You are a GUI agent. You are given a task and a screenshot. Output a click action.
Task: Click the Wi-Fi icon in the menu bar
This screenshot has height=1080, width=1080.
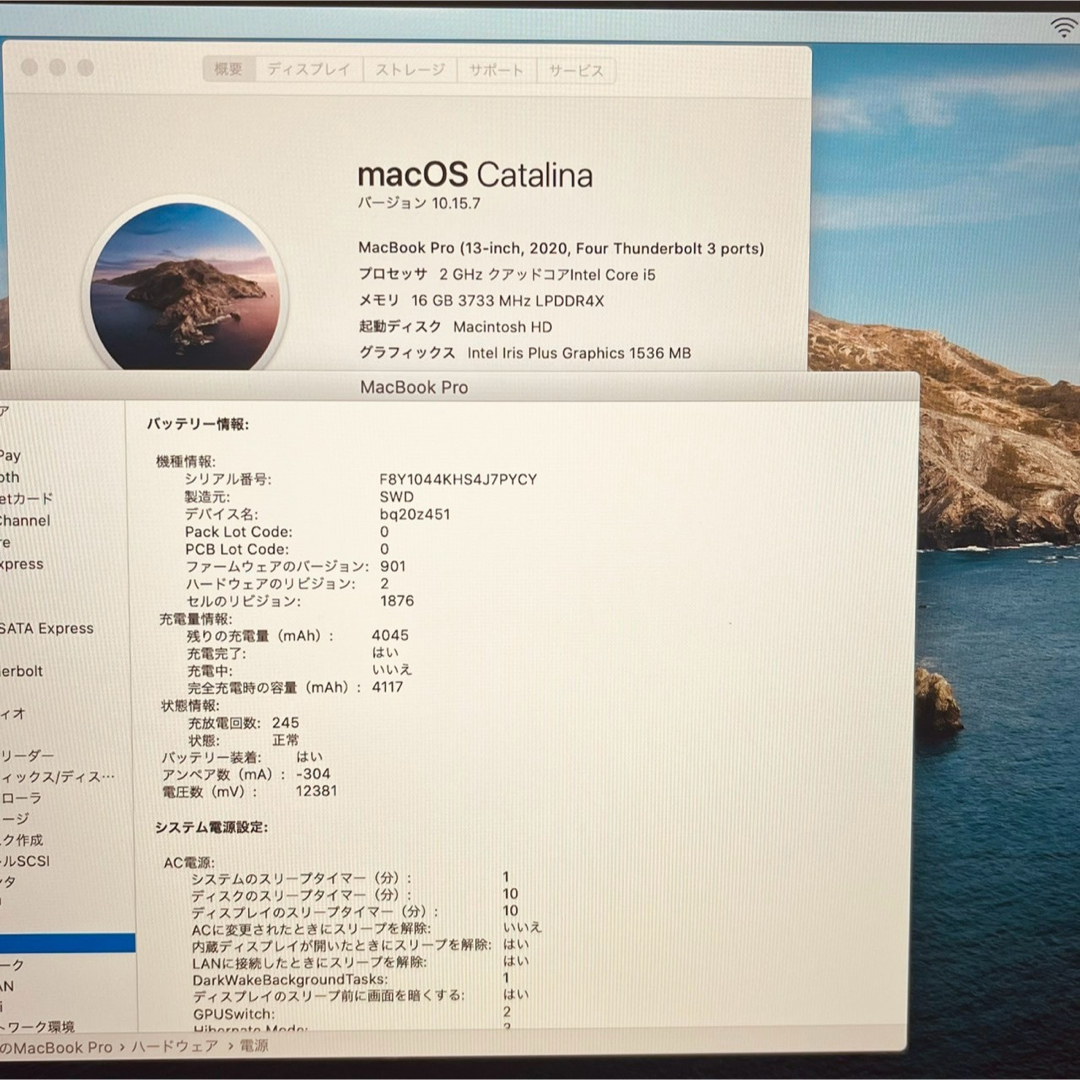[1064, 27]
